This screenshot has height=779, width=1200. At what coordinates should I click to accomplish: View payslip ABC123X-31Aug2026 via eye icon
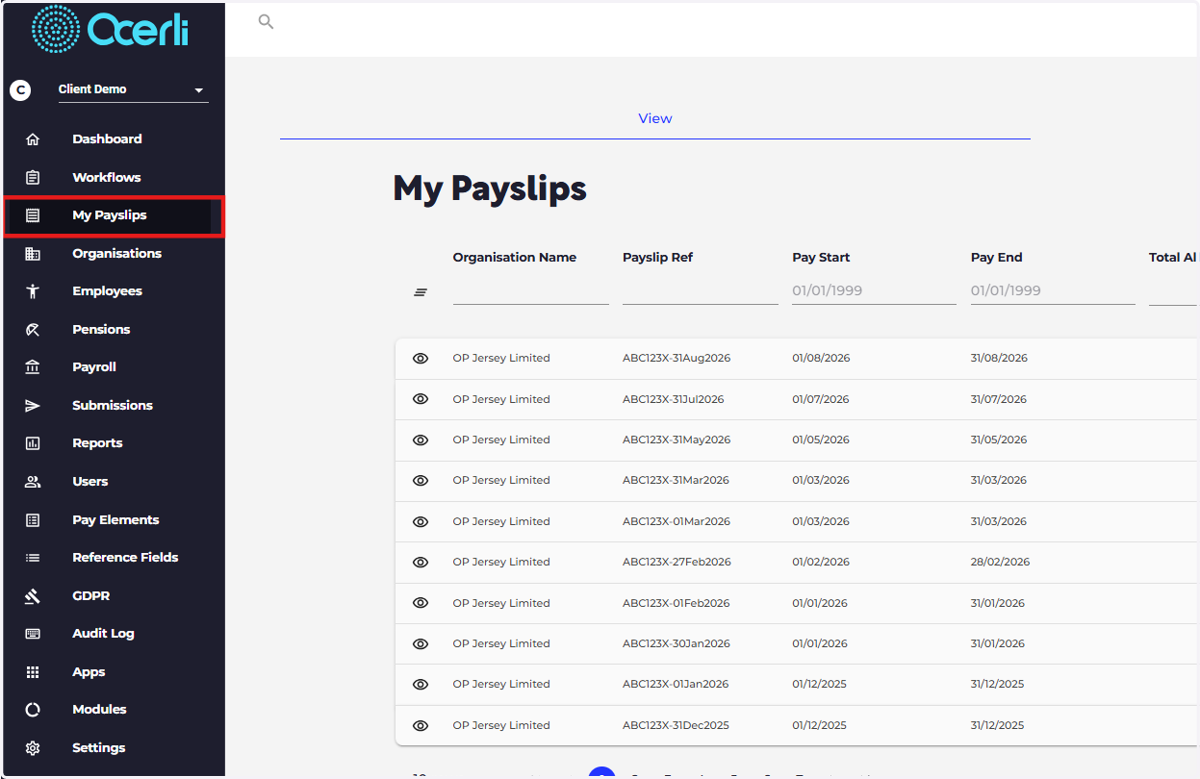(421, 358)
